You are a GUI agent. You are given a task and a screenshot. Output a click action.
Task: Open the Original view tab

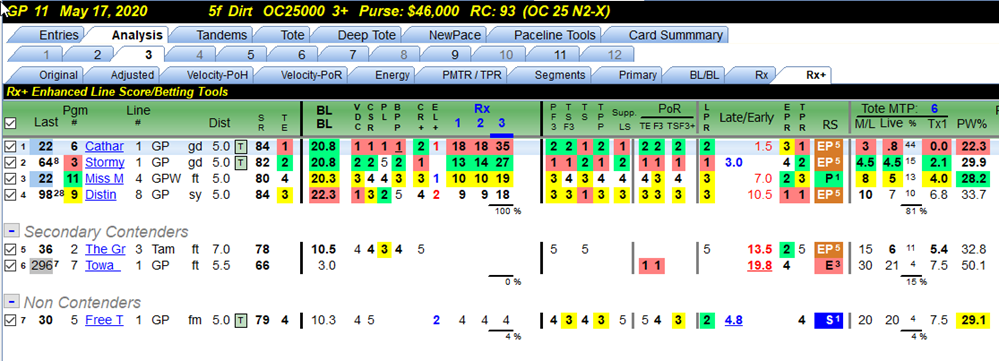coord(58,74)
